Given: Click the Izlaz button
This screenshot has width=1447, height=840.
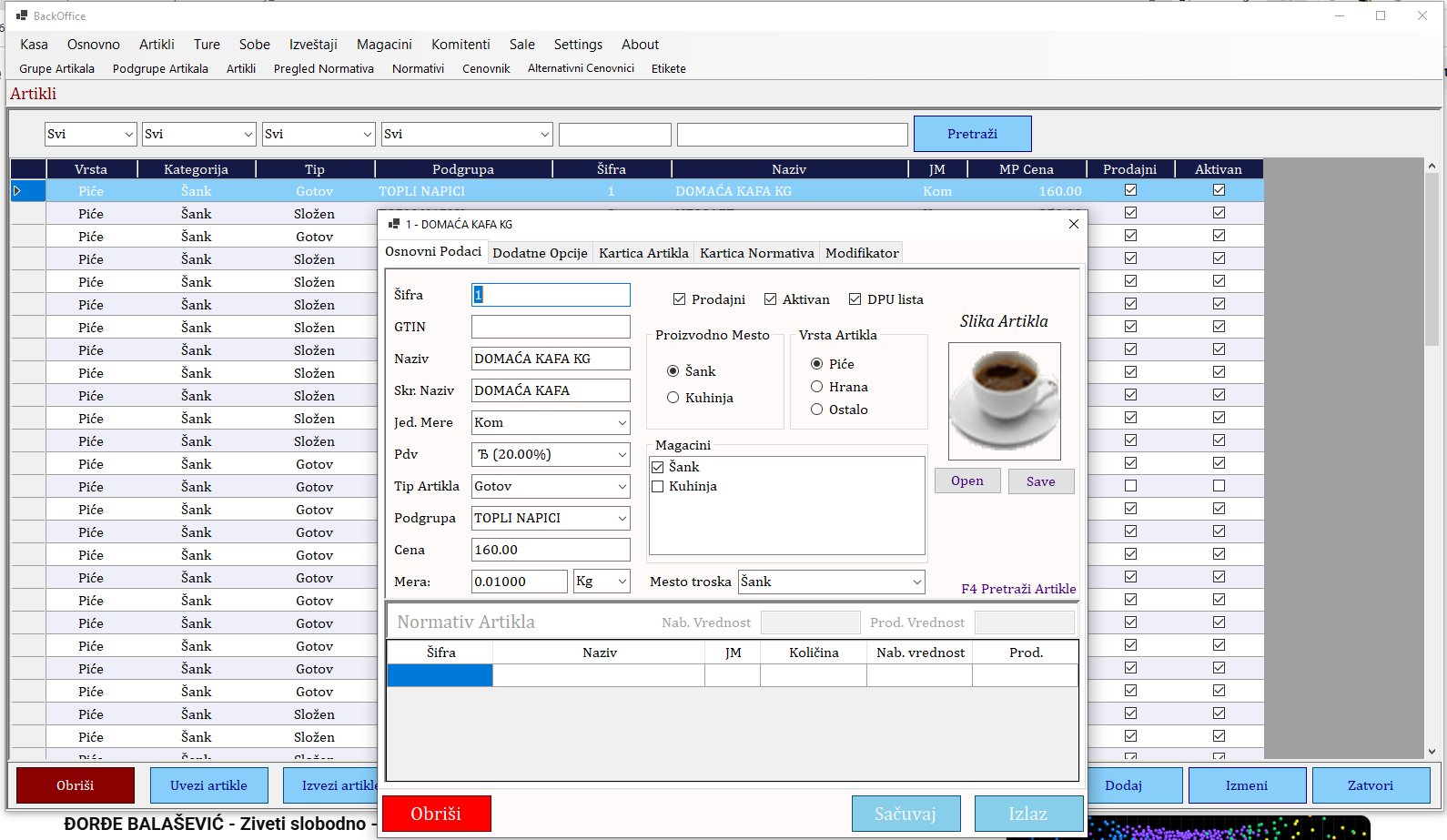Looking at the screenshot, I should click(1028, 814).
